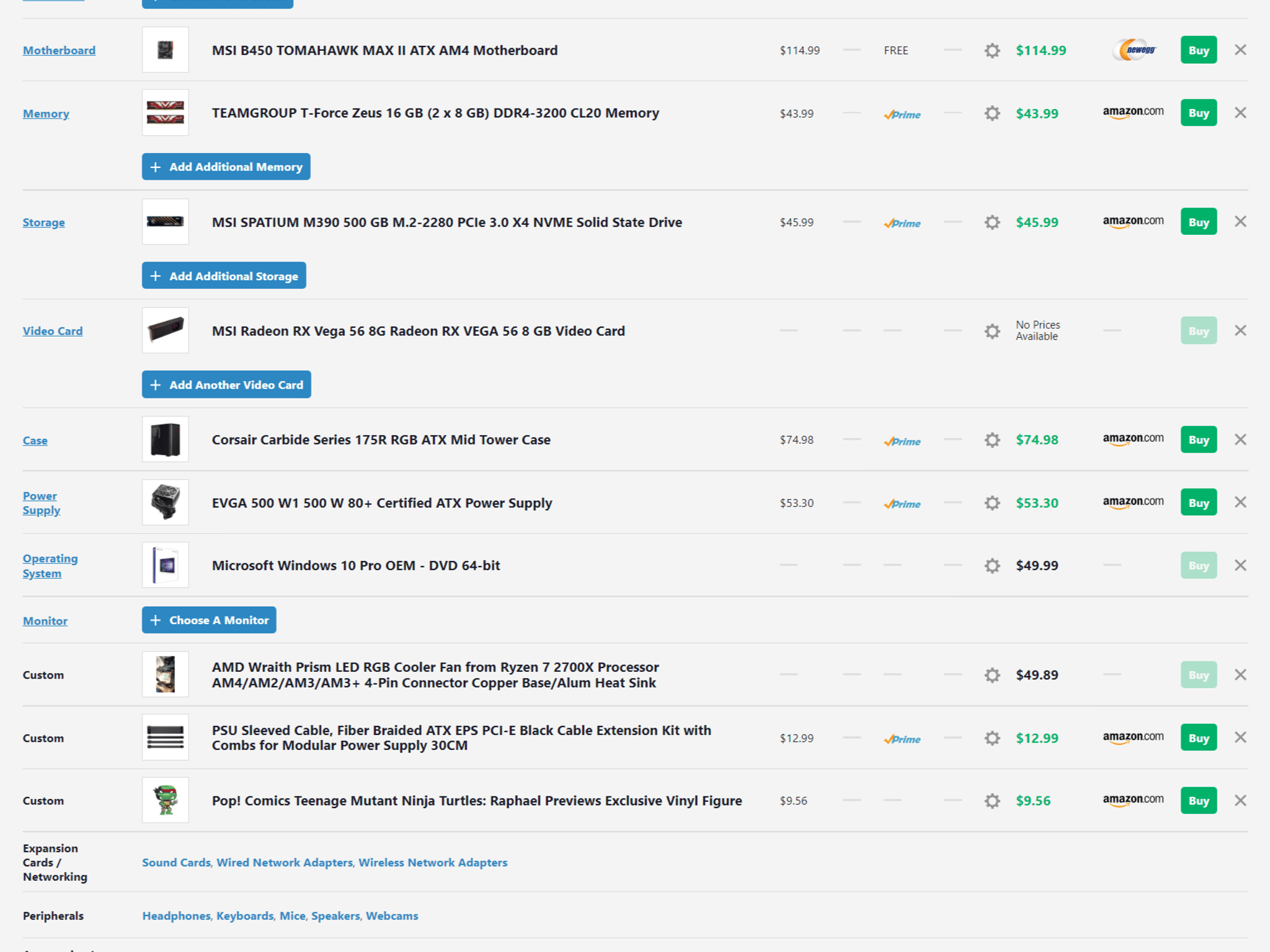Click gear icon on Raphael Vinyl Figure row
1270x952 pixels.
992,801
